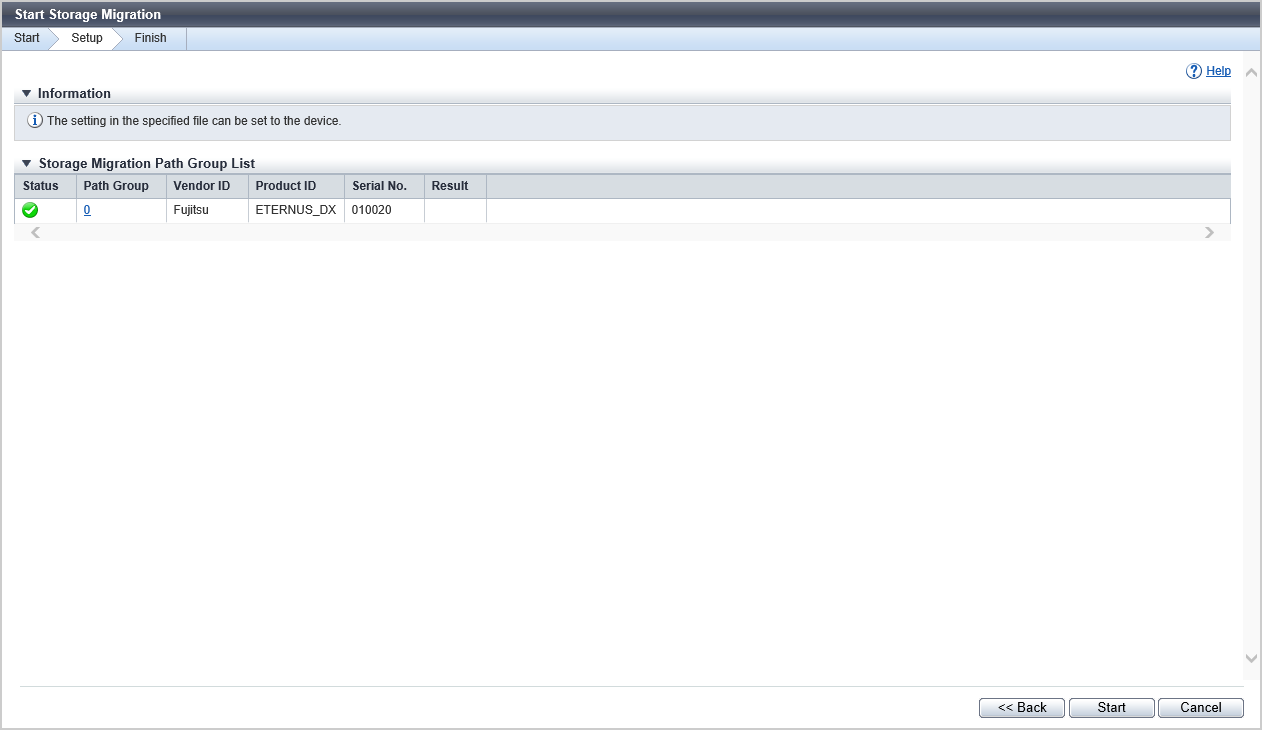
Task: Click the green Normal status icon
Action: [30, 210]
